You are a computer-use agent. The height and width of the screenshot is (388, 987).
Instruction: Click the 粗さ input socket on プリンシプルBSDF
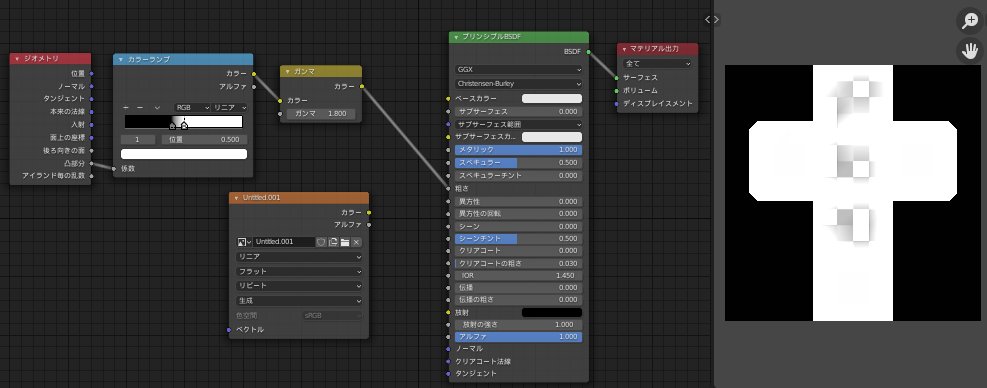[448, 188]
